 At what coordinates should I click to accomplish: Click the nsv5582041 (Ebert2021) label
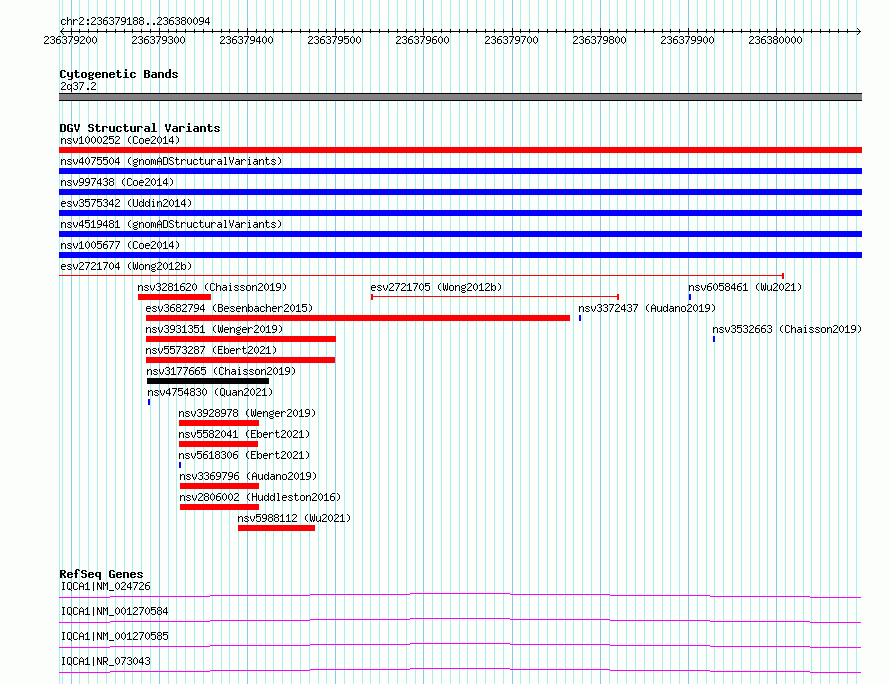pos(244,434)
